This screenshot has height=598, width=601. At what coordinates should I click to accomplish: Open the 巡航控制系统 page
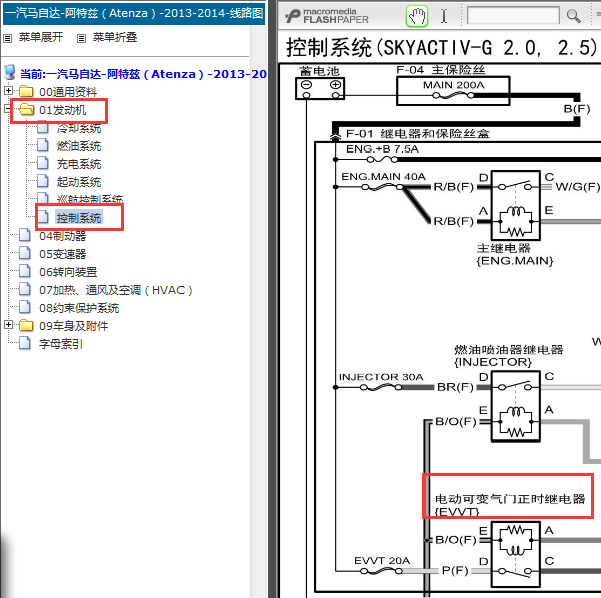coord(90,199)
